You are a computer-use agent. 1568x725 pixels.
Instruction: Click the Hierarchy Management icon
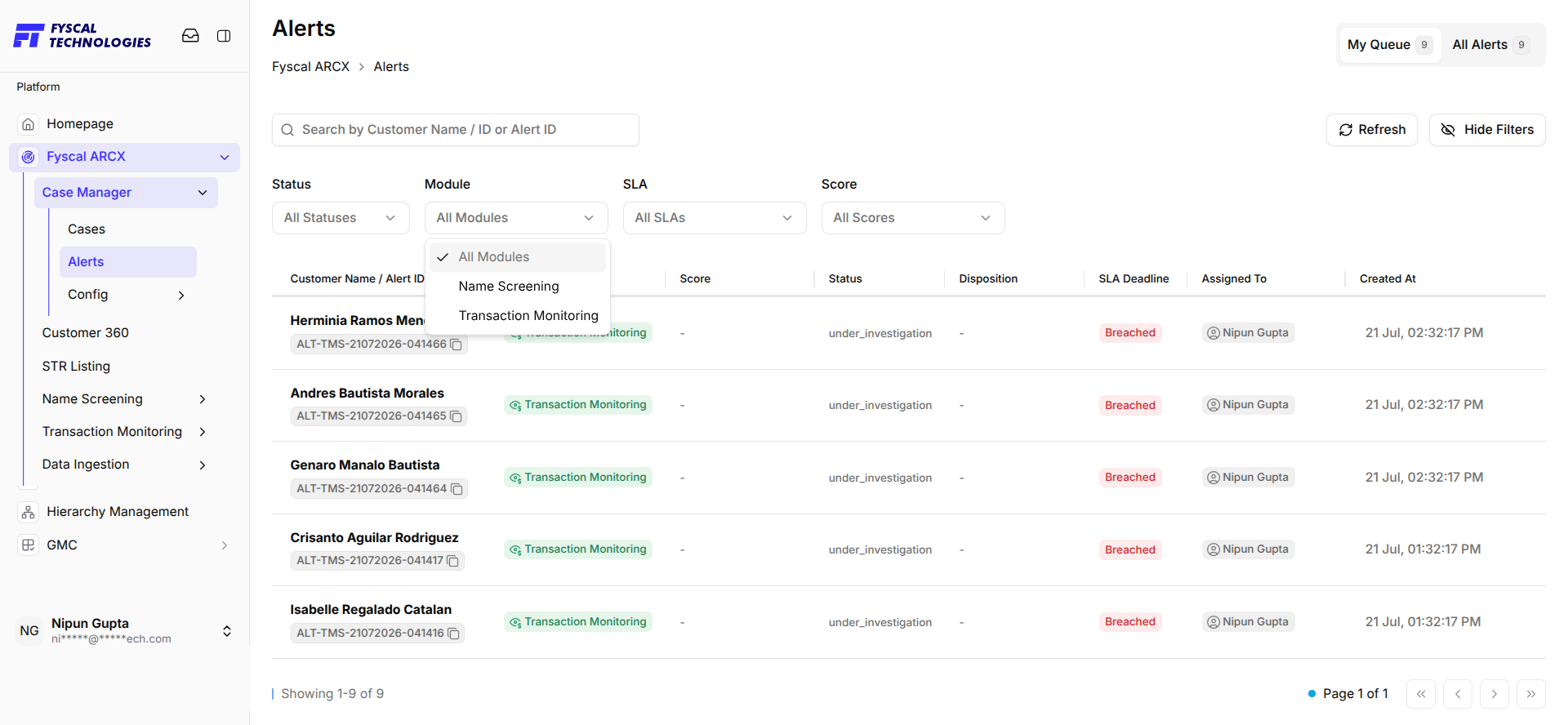point(29,512)
